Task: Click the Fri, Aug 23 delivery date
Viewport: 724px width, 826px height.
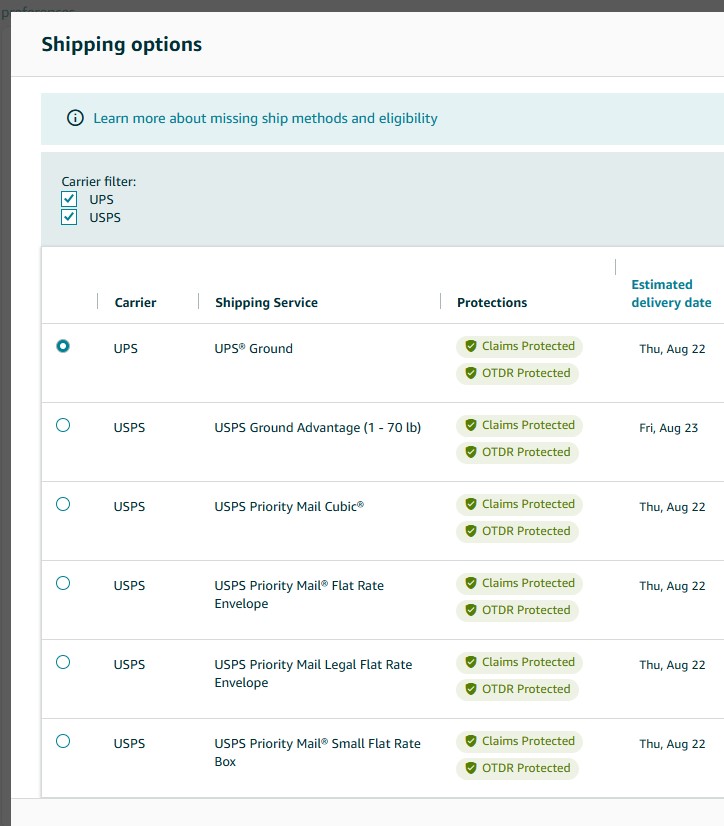Action: point(669,428)
